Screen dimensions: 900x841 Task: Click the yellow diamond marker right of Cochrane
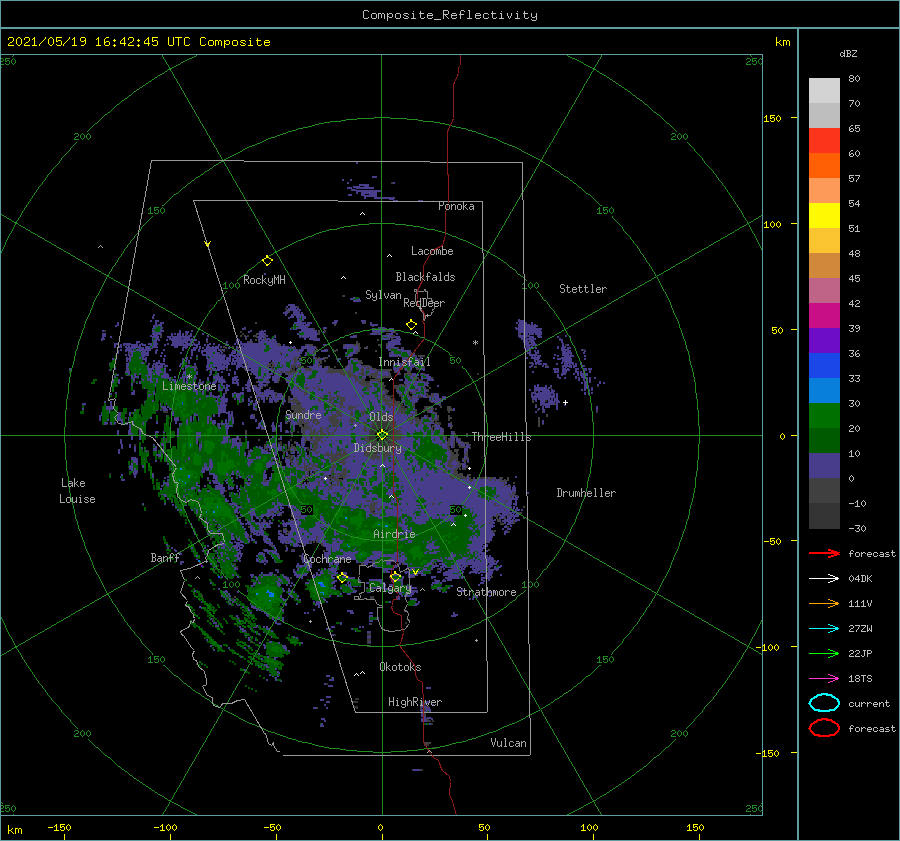coord(343,578)
